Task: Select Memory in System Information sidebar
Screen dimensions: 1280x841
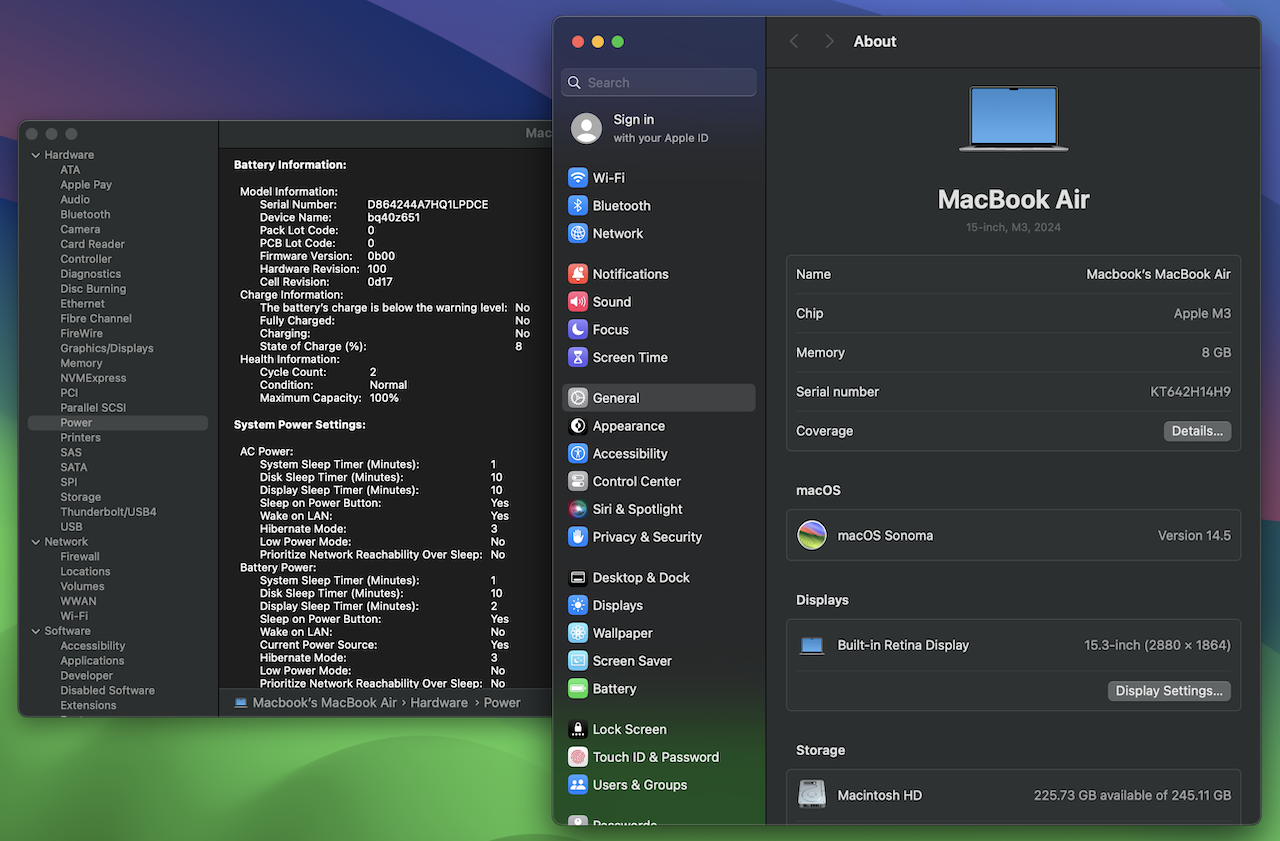Action: coord(81,363)
